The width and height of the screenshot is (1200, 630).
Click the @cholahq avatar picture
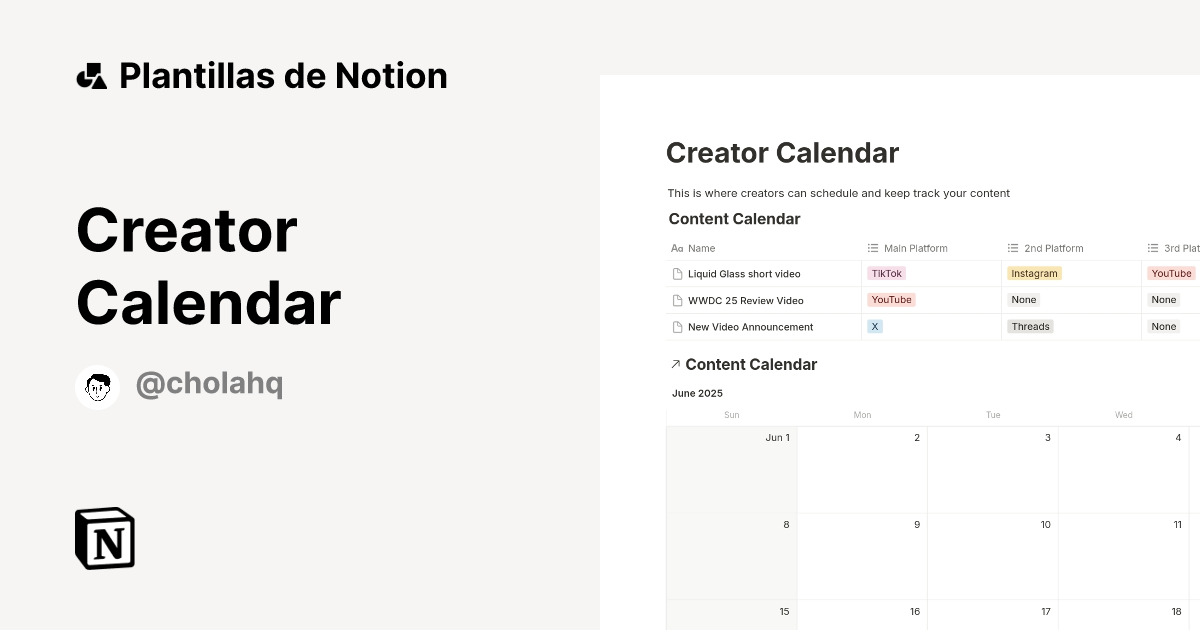pos(97,386)
